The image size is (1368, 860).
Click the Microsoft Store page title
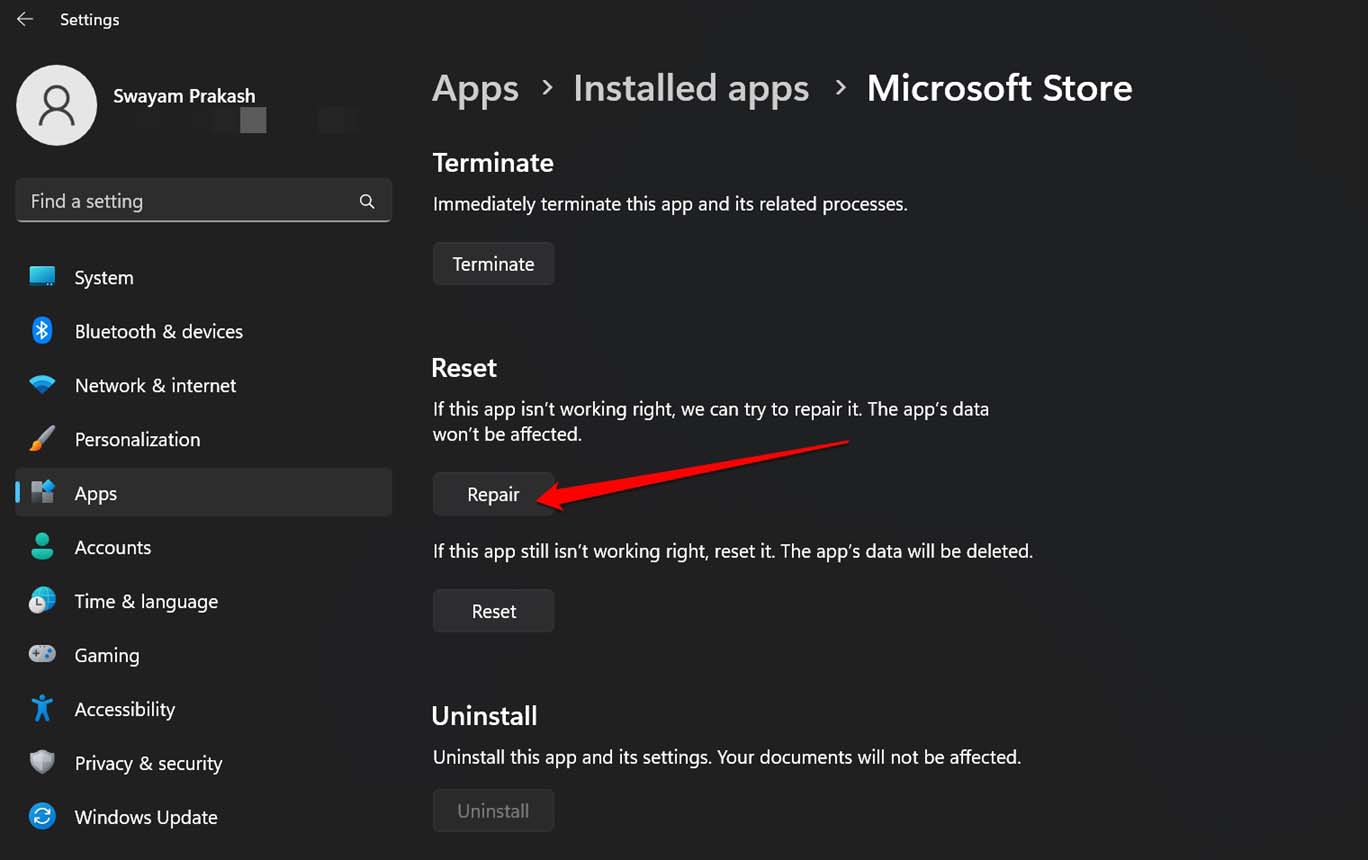coord(999,88)
